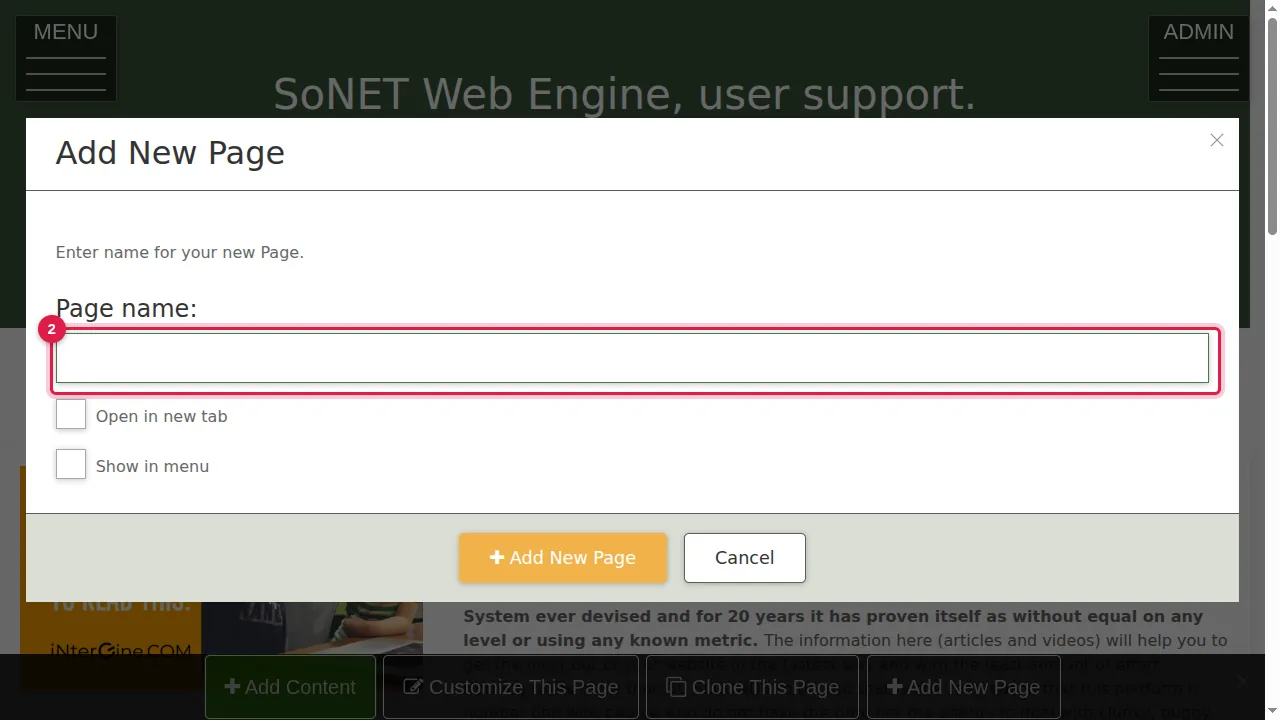This screenshot has height=720, width=1280.
Task: Tick the Show in menu checkbox
Action: (71, 464)
